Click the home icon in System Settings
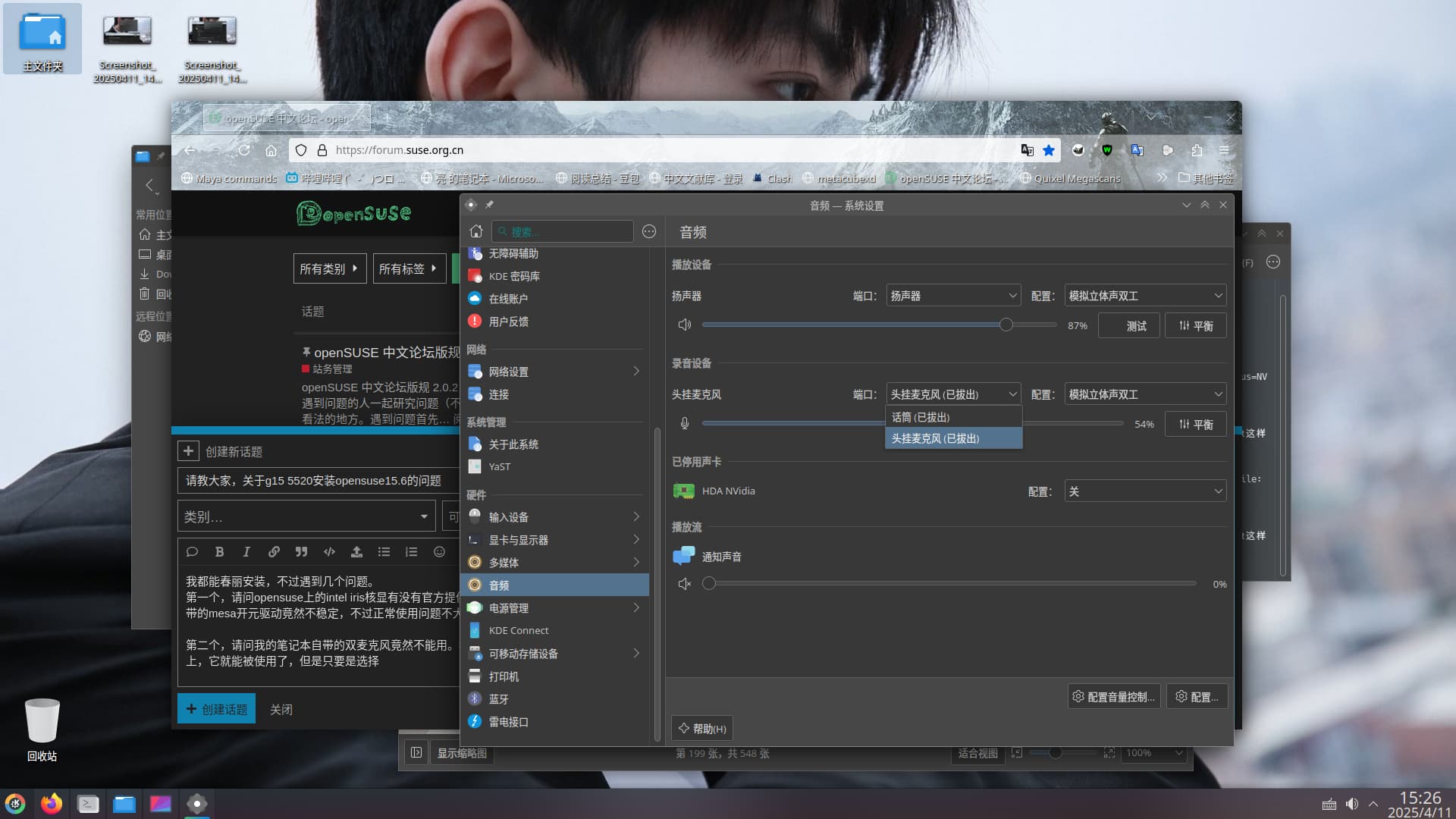This screenshot has width=1456, height=819. click(476, 231)
